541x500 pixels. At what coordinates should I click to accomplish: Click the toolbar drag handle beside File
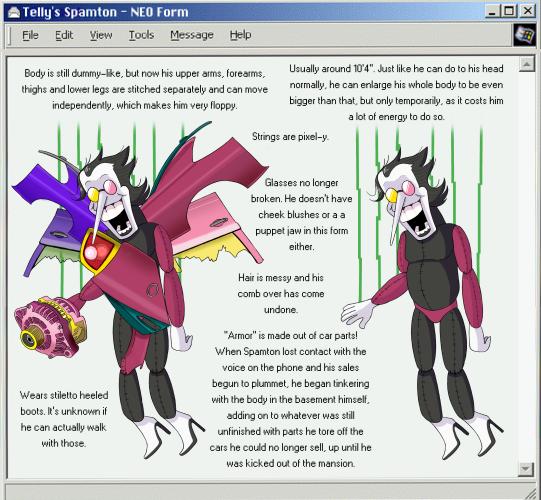coord(10,36)
